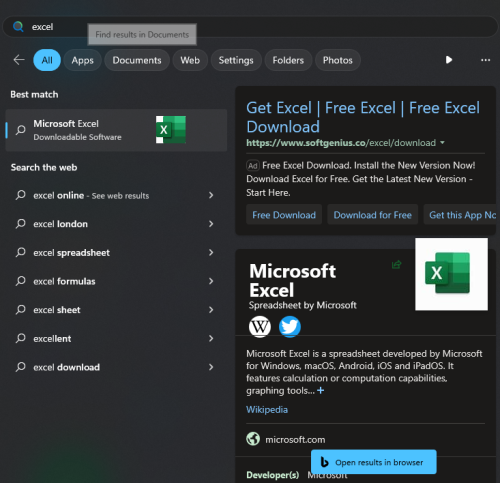Expand chevron for excel online
The height and width of the screenshot is (483, 500).
tap(211, 195)
